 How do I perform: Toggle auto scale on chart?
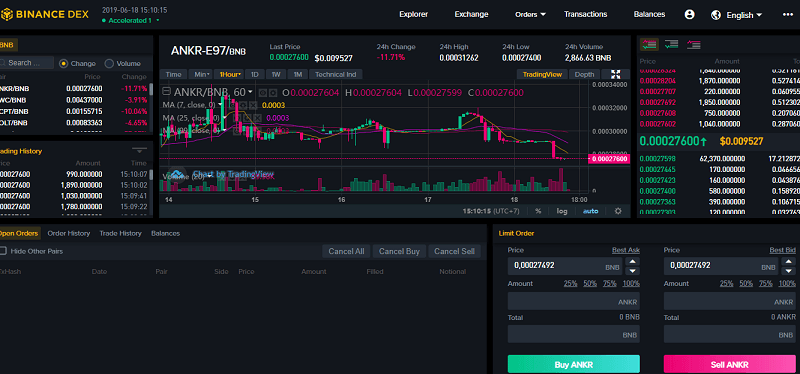pos(590,211)
